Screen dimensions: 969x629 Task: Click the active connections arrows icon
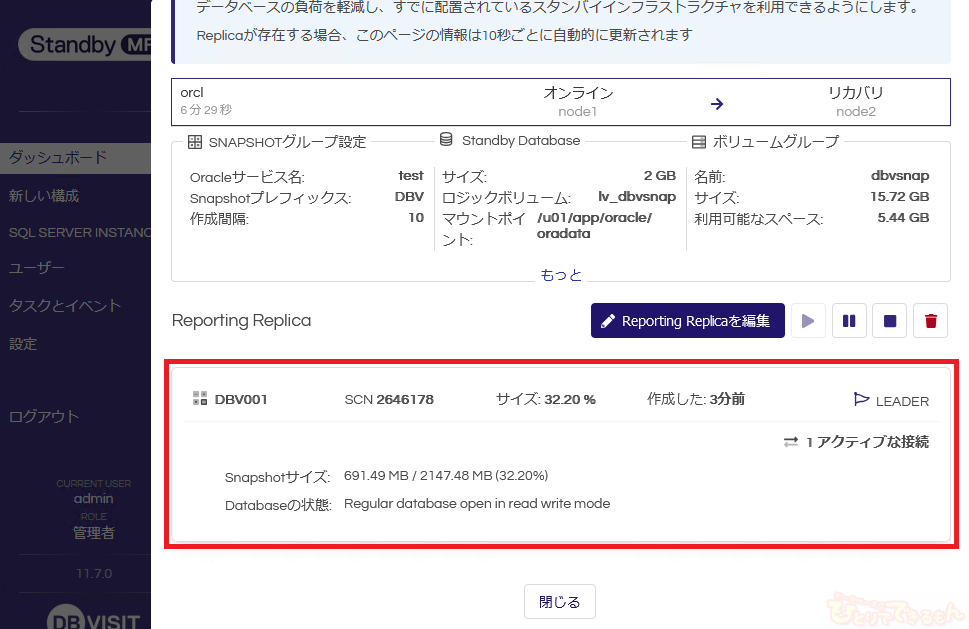(791, 442)
